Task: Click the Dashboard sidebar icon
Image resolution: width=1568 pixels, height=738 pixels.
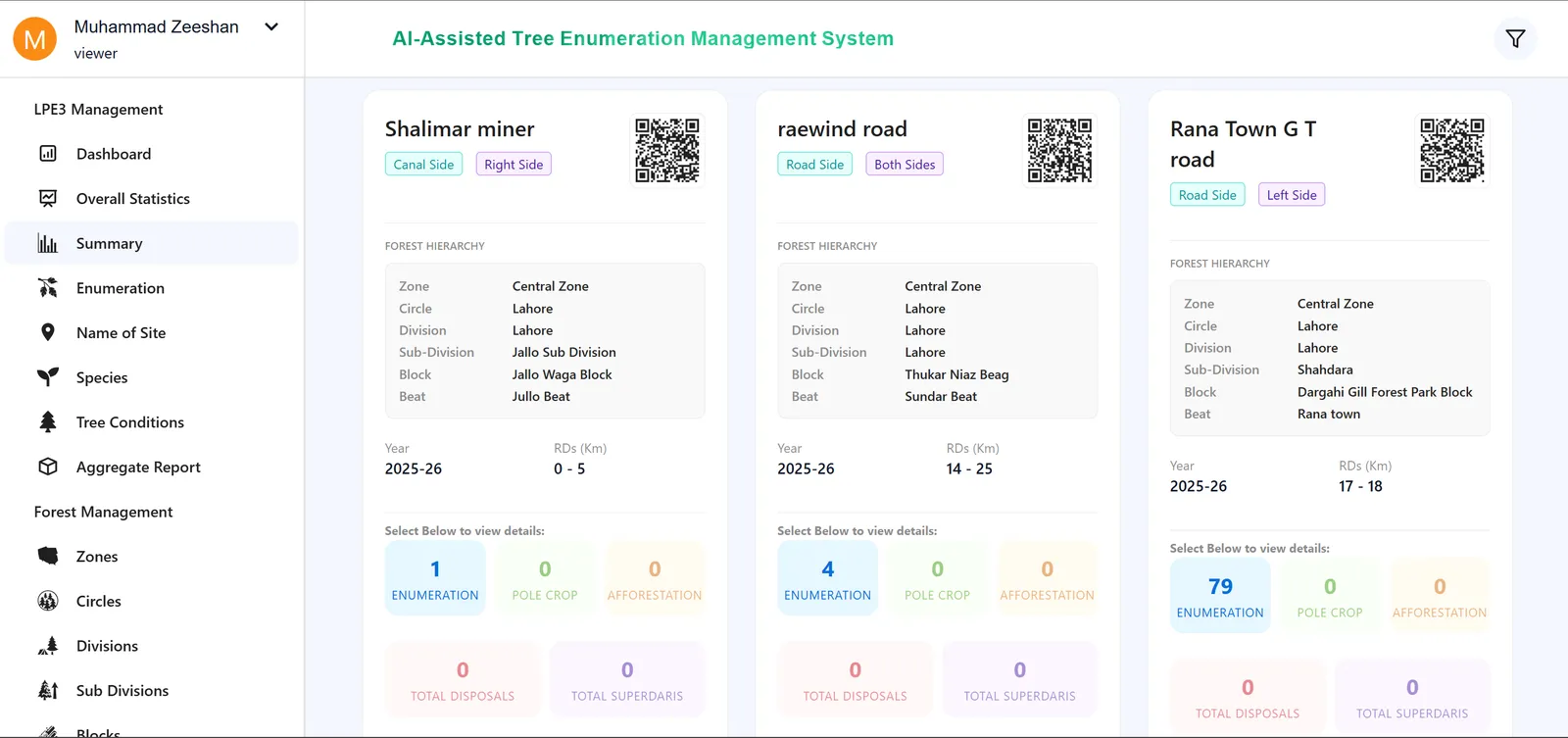Action: pos(48,154)
